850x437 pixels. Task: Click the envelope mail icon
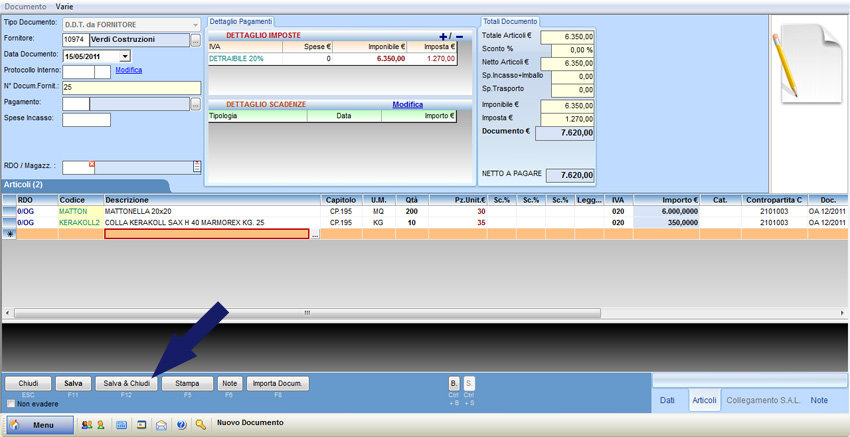click(161, 425)
